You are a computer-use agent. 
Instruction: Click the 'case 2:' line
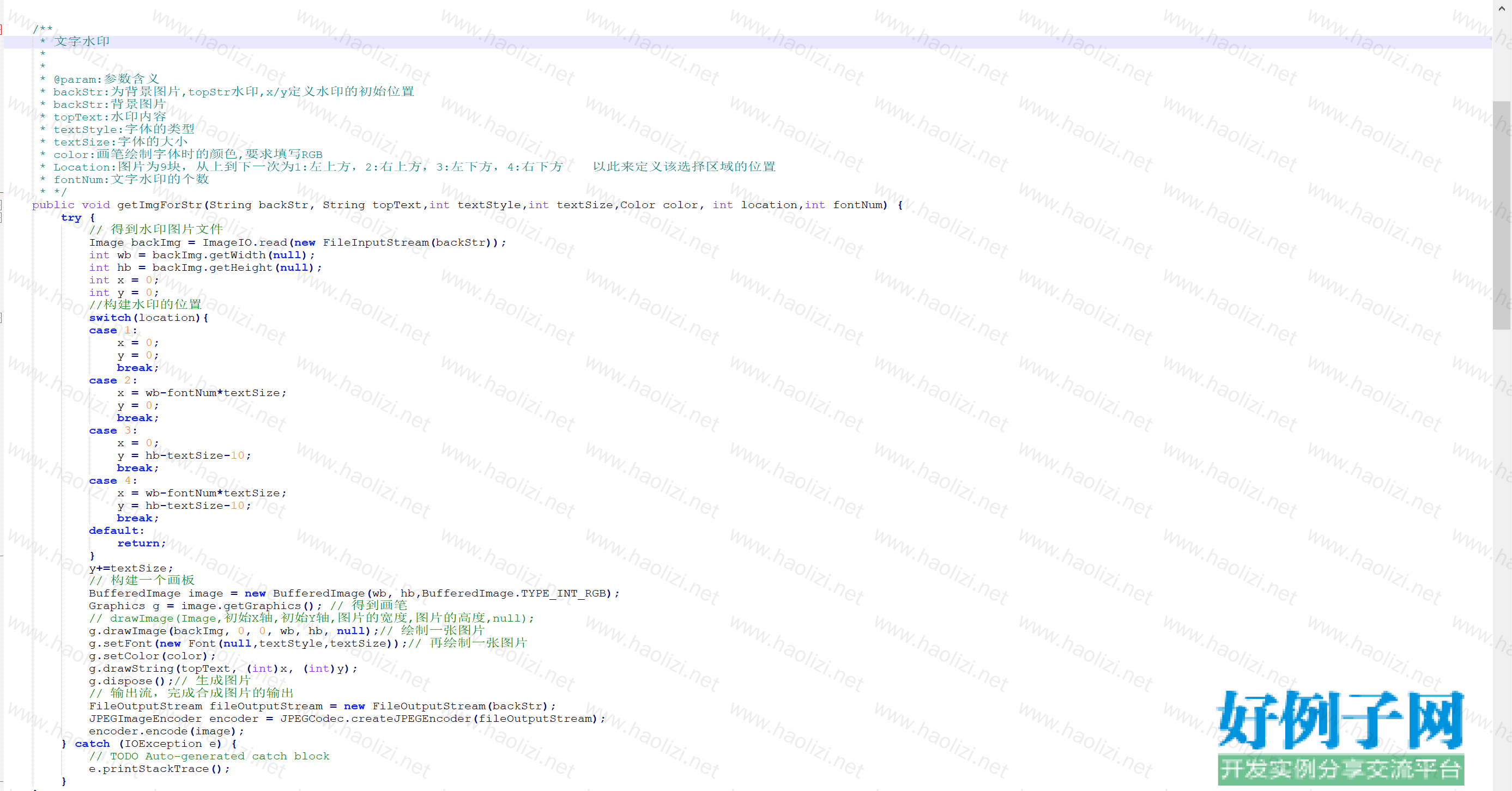coord(113,380)
